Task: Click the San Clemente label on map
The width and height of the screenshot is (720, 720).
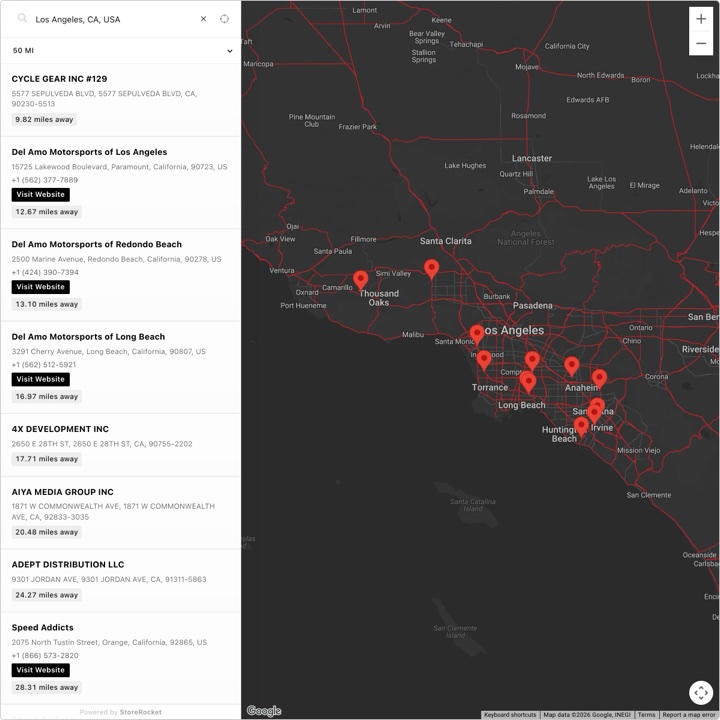Action: [x=648, y=495]
